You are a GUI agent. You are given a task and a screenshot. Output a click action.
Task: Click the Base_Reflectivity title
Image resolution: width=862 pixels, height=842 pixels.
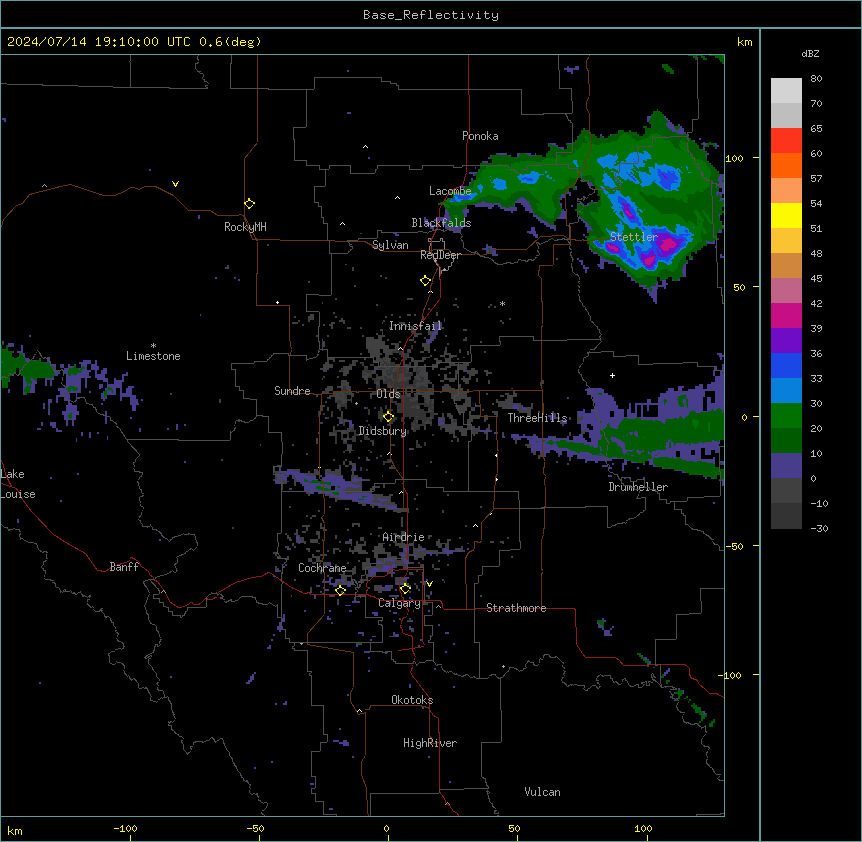point(431,15)
